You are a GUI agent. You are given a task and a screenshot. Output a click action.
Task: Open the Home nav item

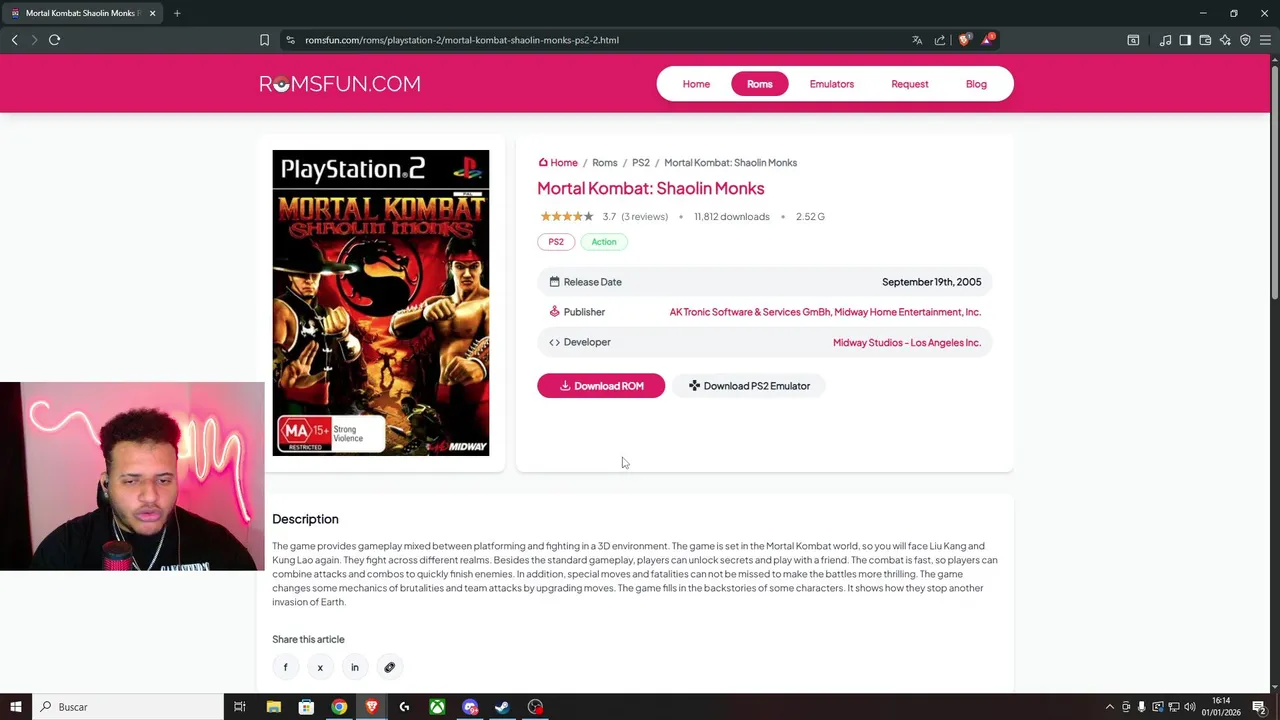[696, 84]
